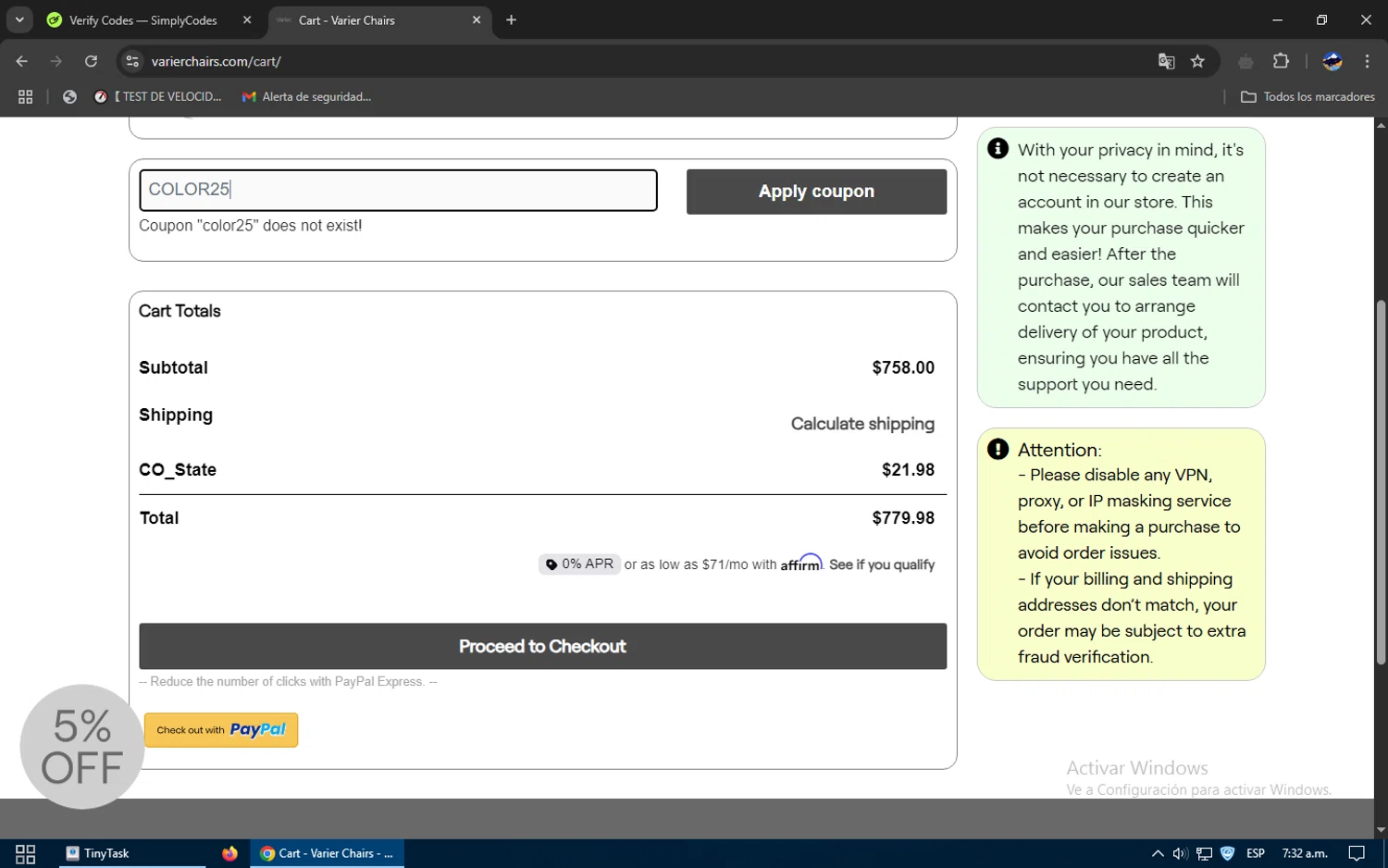Click the scrollbar up arrow
This screenshot has height=868, width=1388.
(x=1381, y=124)
